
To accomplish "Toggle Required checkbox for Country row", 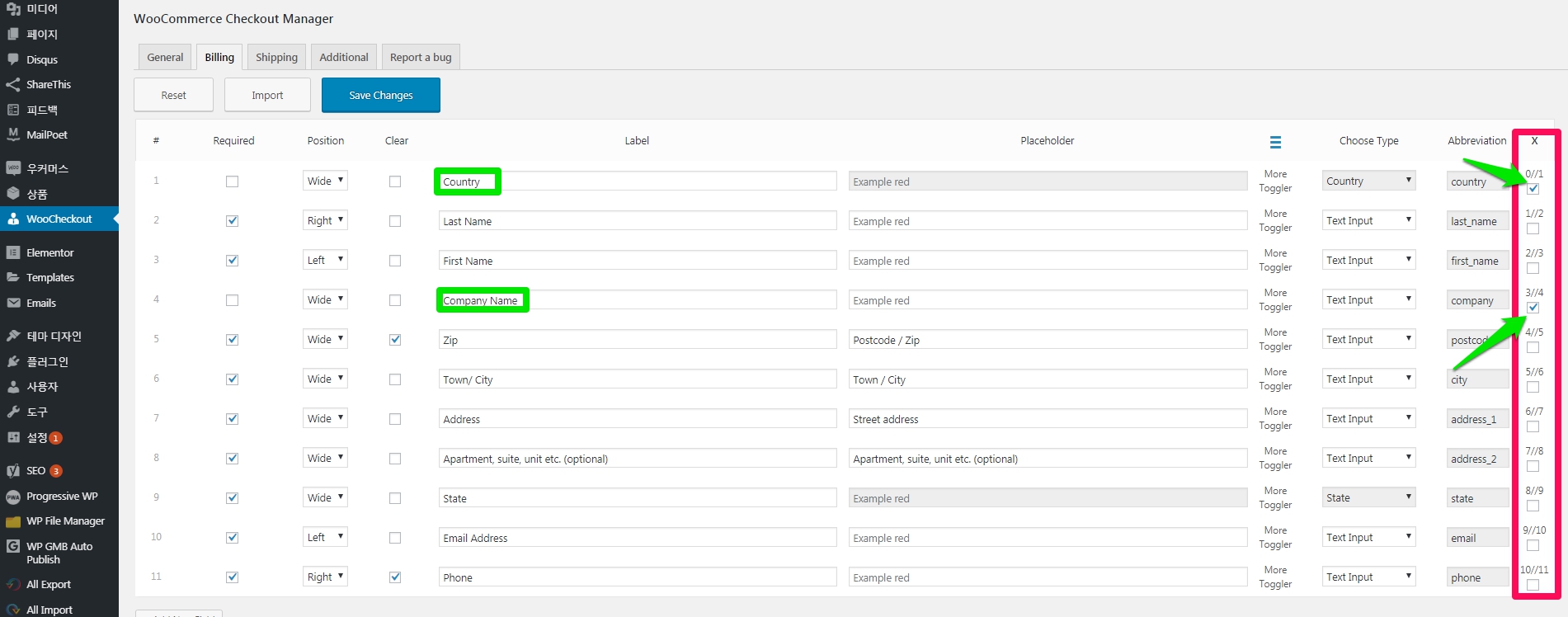I will pos(233,181).
